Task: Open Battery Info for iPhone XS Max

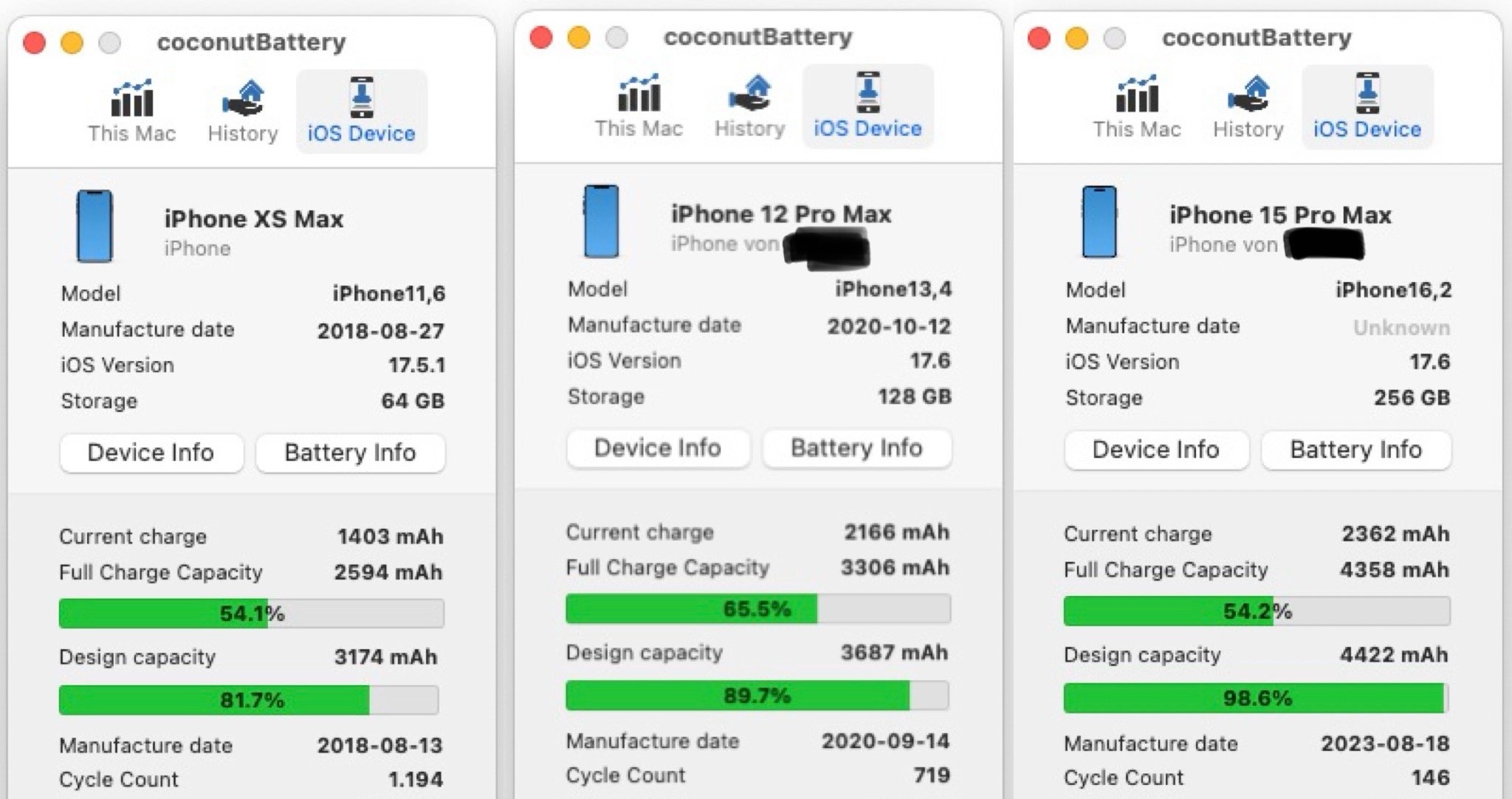Action: pyautogui.click(x=350, y=453)
